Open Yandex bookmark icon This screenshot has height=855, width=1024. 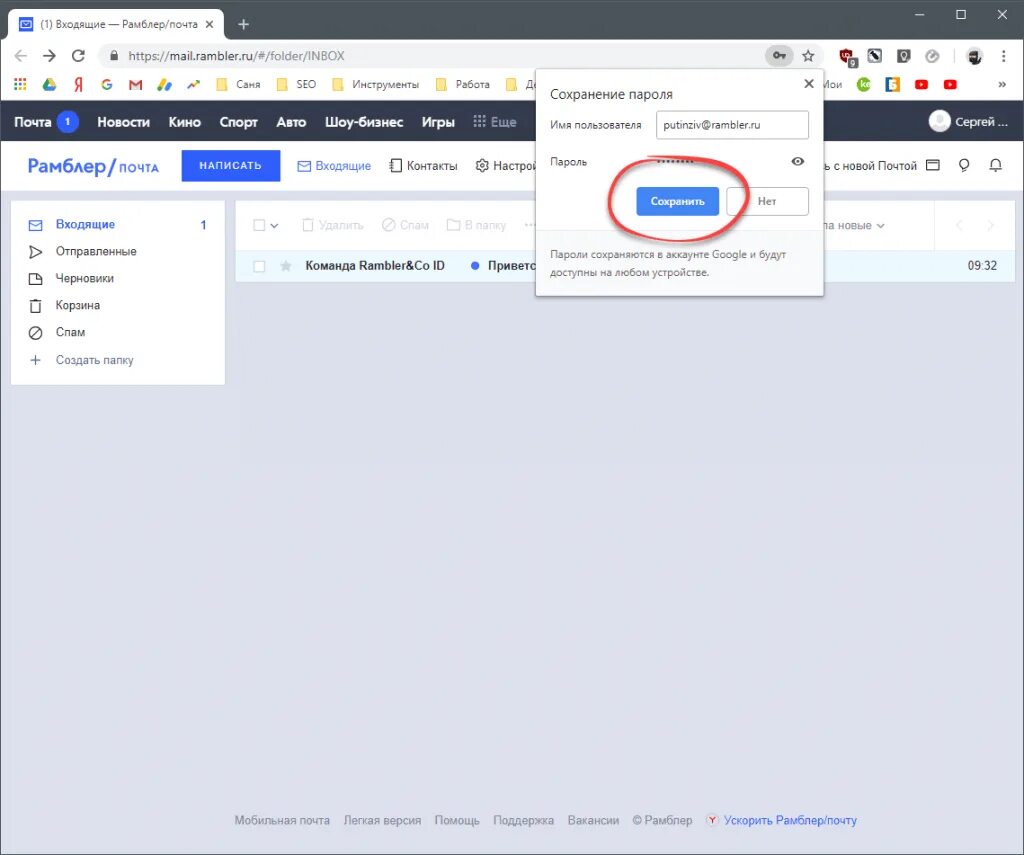[78, 84]
